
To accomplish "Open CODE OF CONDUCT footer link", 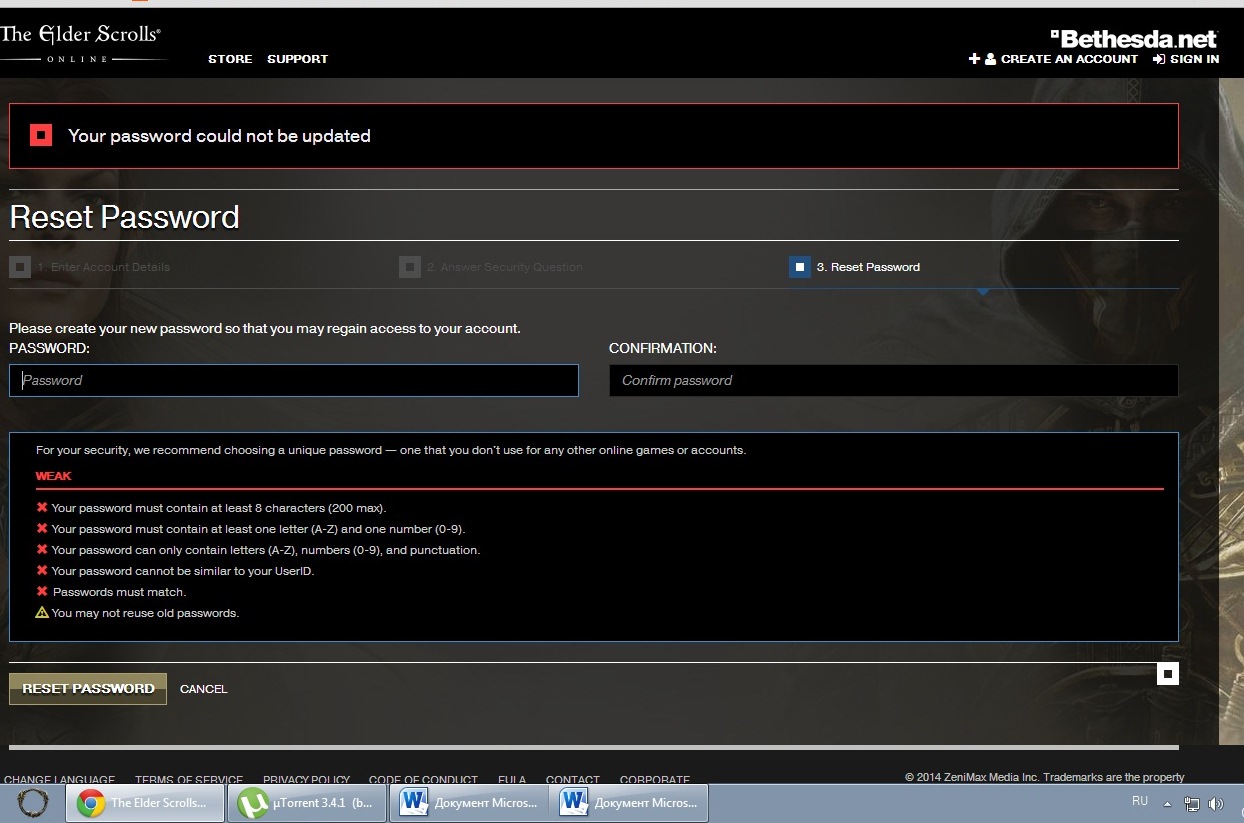I will click(424, 780).
